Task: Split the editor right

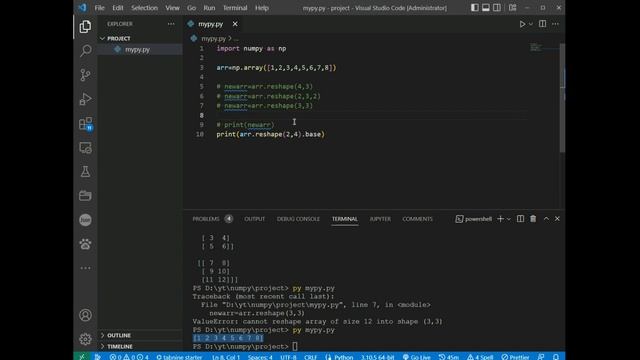Action: tap(542, 24)
